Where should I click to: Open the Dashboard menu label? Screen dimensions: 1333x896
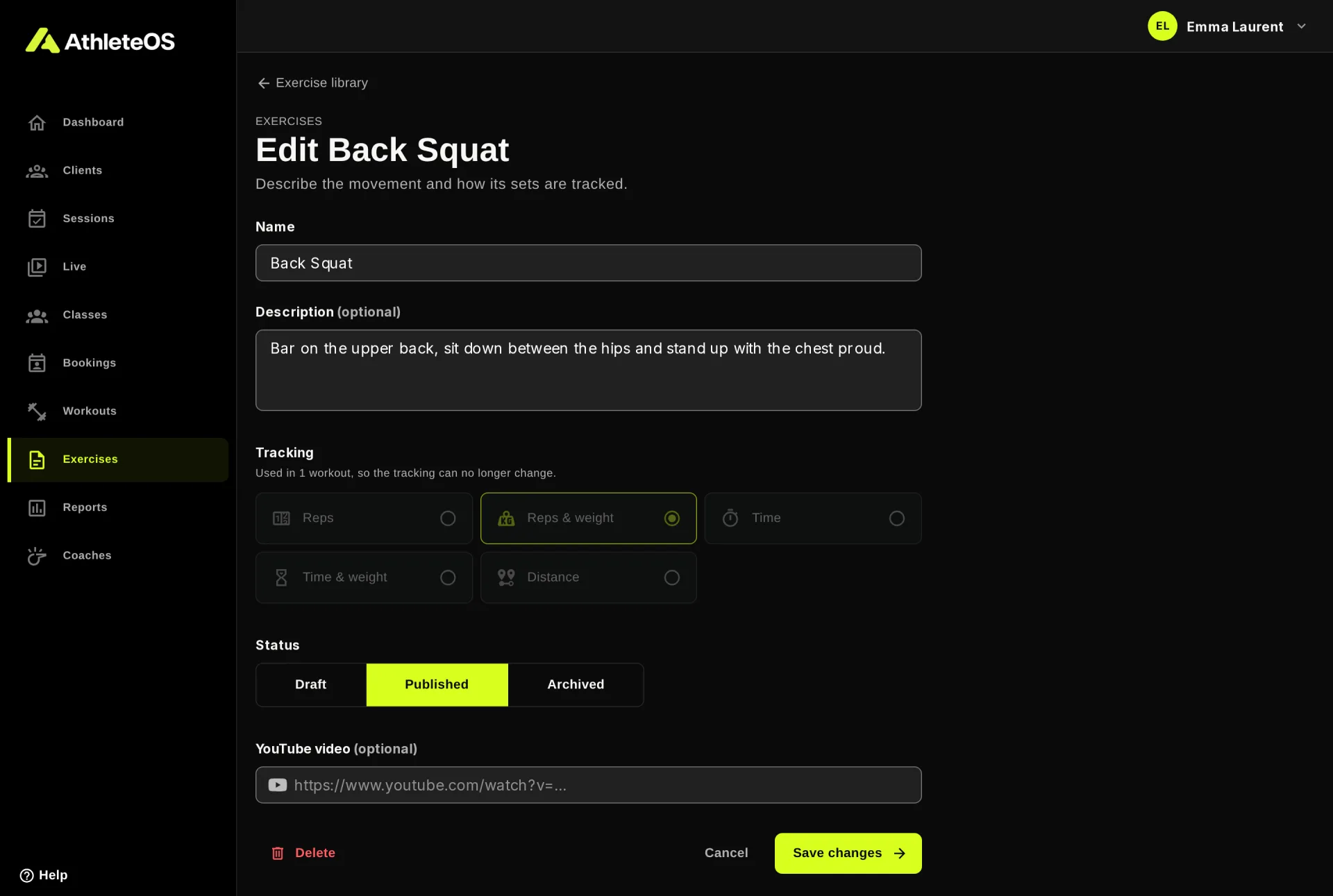pyautogui.click(x=93, y=122)
